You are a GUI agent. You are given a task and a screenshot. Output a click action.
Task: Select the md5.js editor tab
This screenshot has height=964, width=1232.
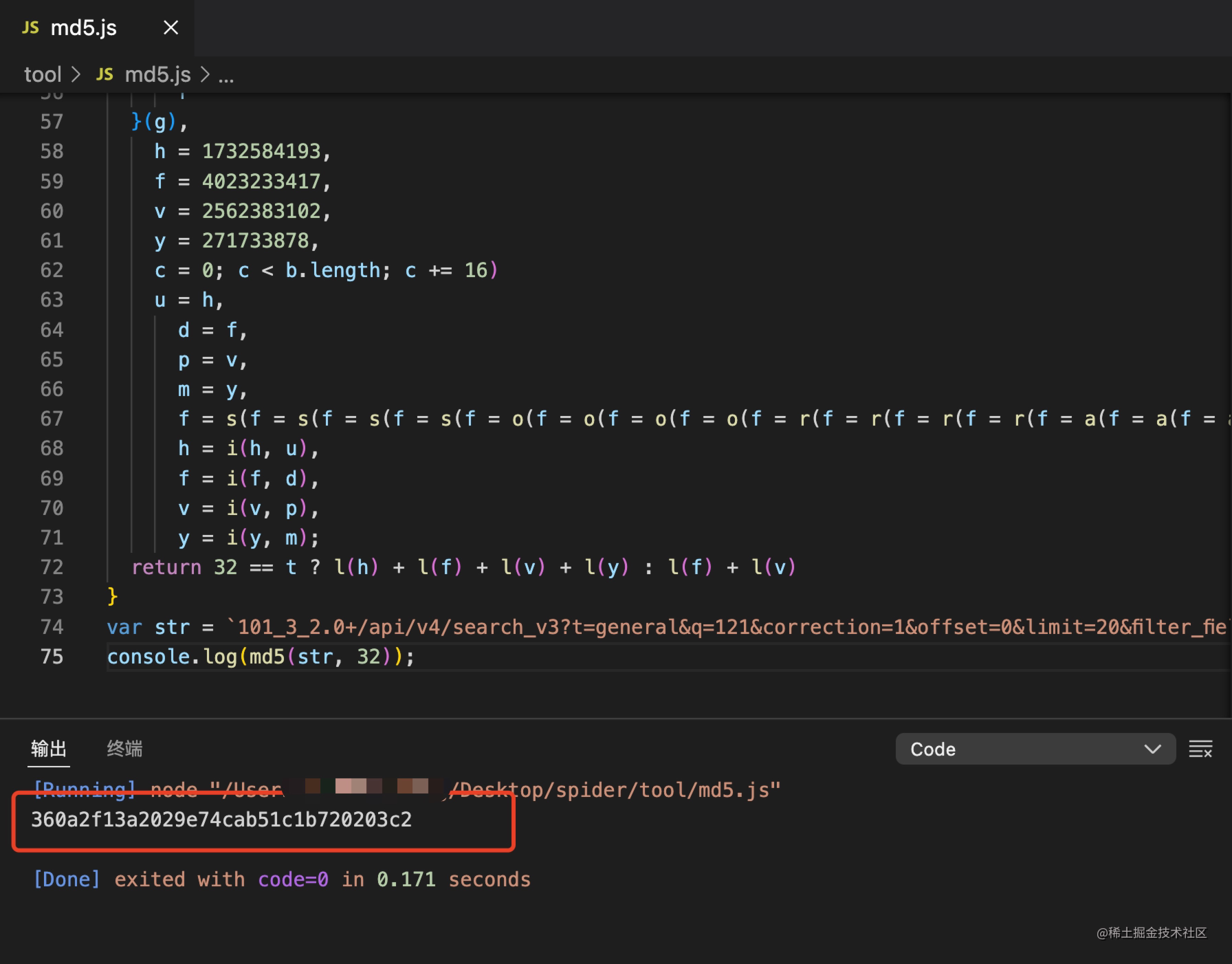[x=97, y=28]
